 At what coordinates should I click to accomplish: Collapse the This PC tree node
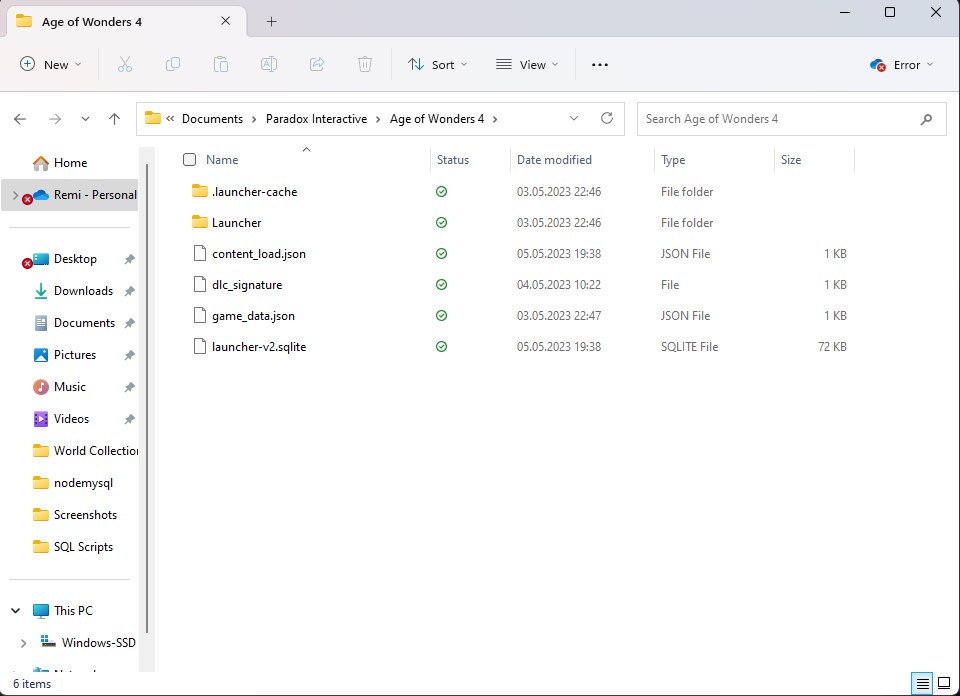click(16, 610)
